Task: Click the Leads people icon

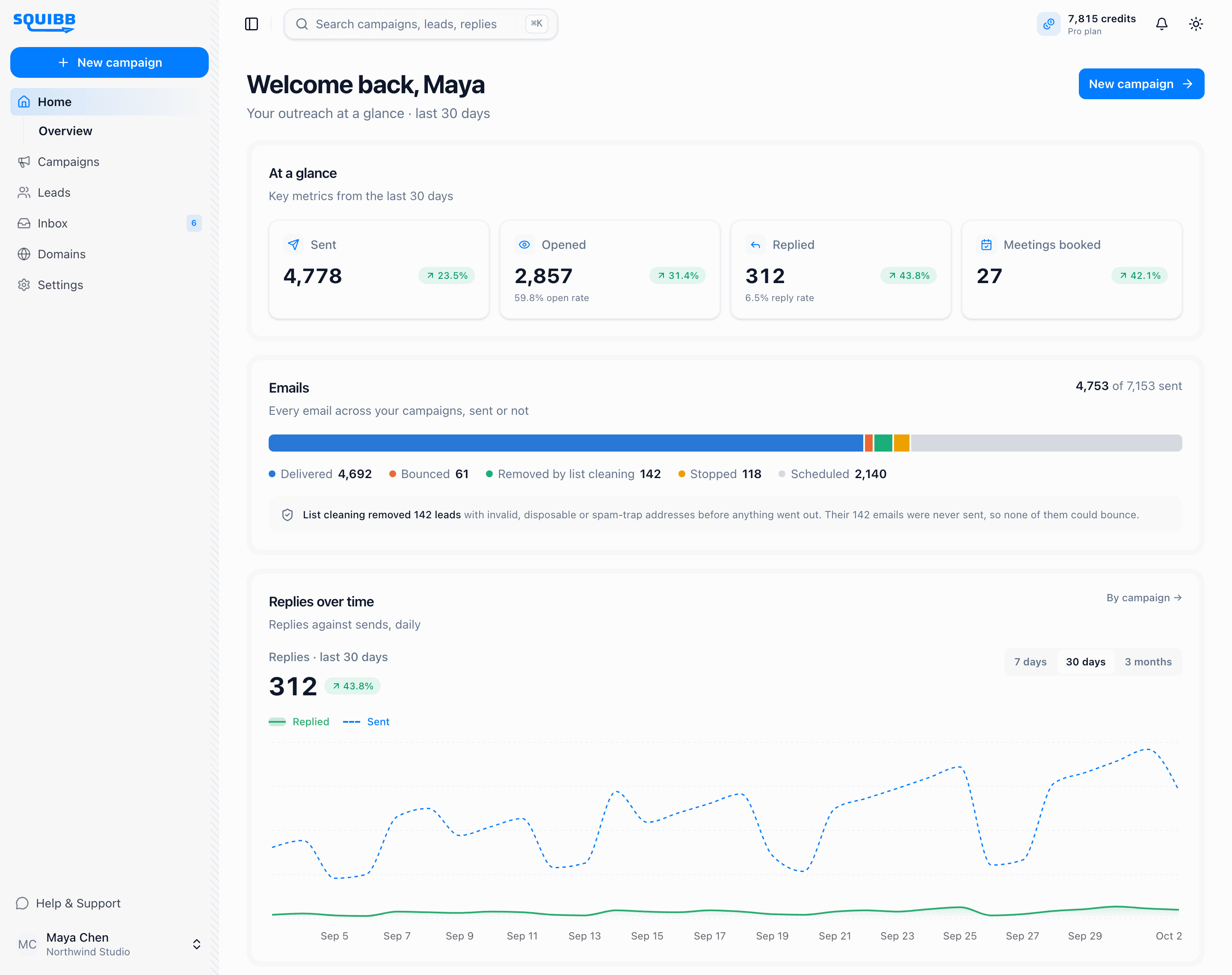Action: point(24,193)
